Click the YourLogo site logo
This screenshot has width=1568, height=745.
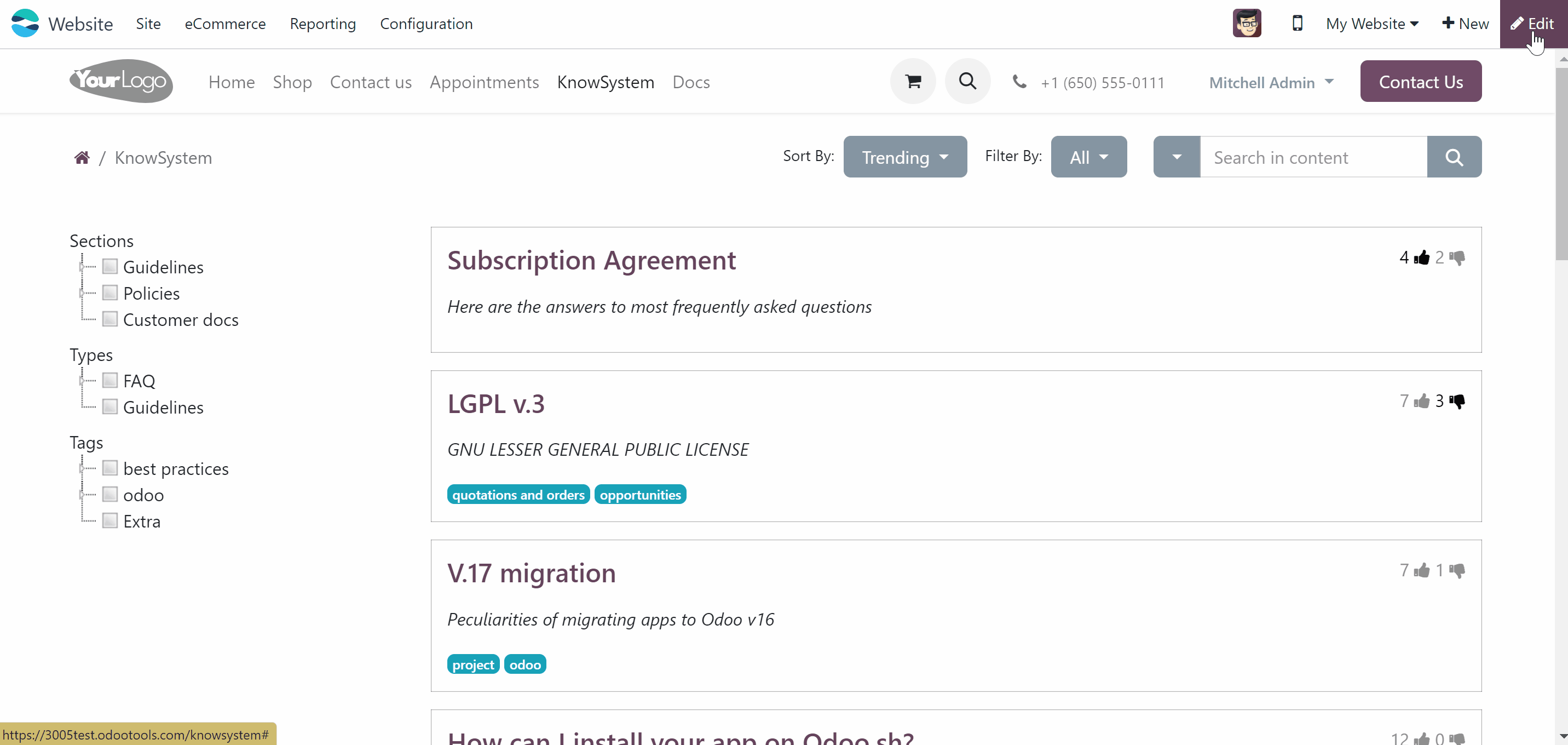121,81
